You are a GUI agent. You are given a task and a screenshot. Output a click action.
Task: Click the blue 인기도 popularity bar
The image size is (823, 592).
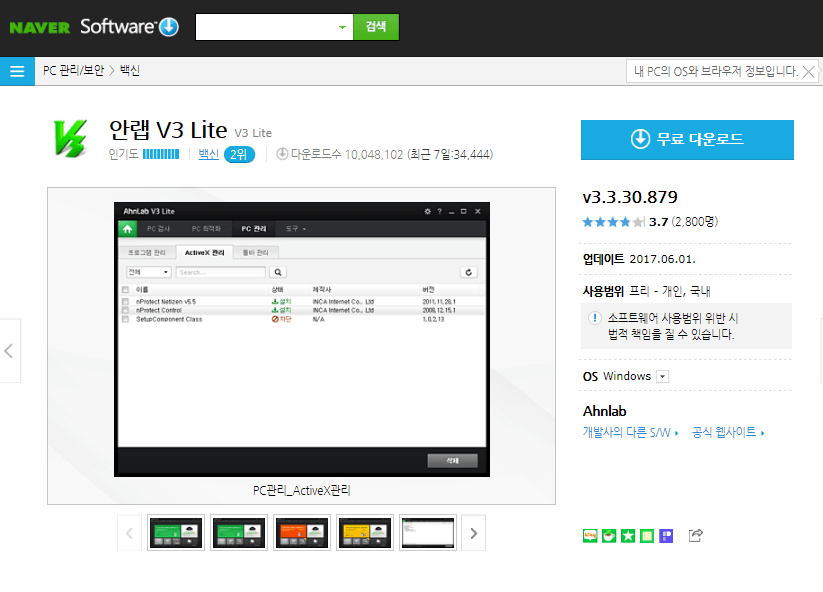click(161, 154)
